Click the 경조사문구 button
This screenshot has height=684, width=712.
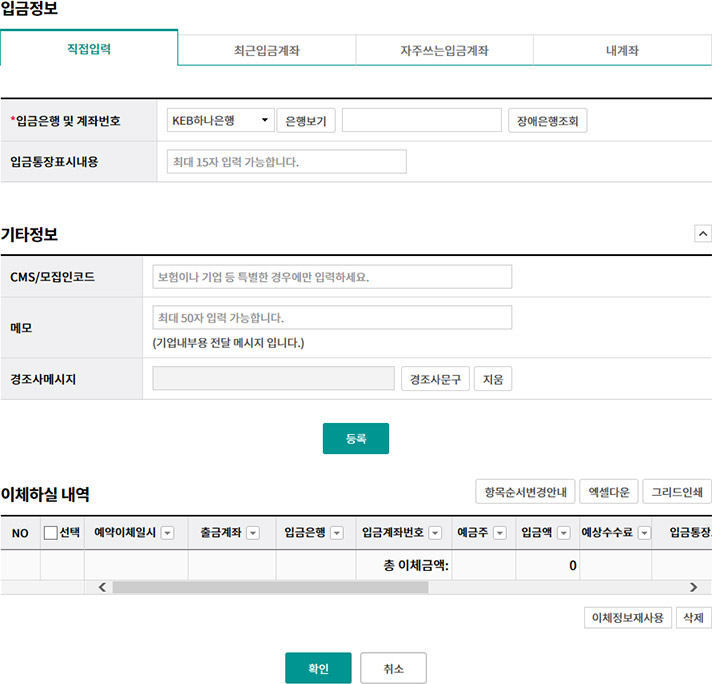(x=435, y=379)
